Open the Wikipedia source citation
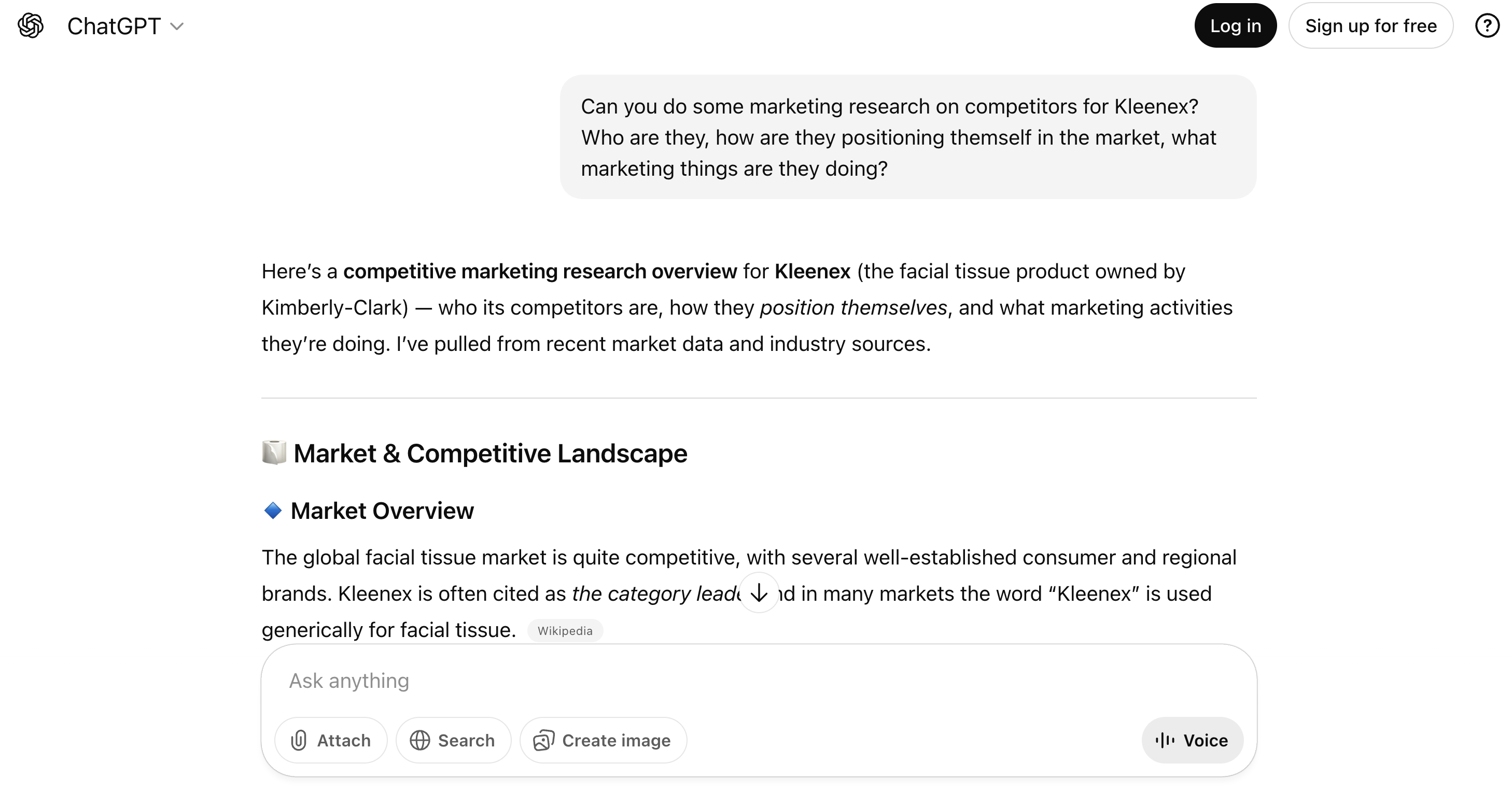This screenshot has width=1512, height=791. (x=565, y=631)
